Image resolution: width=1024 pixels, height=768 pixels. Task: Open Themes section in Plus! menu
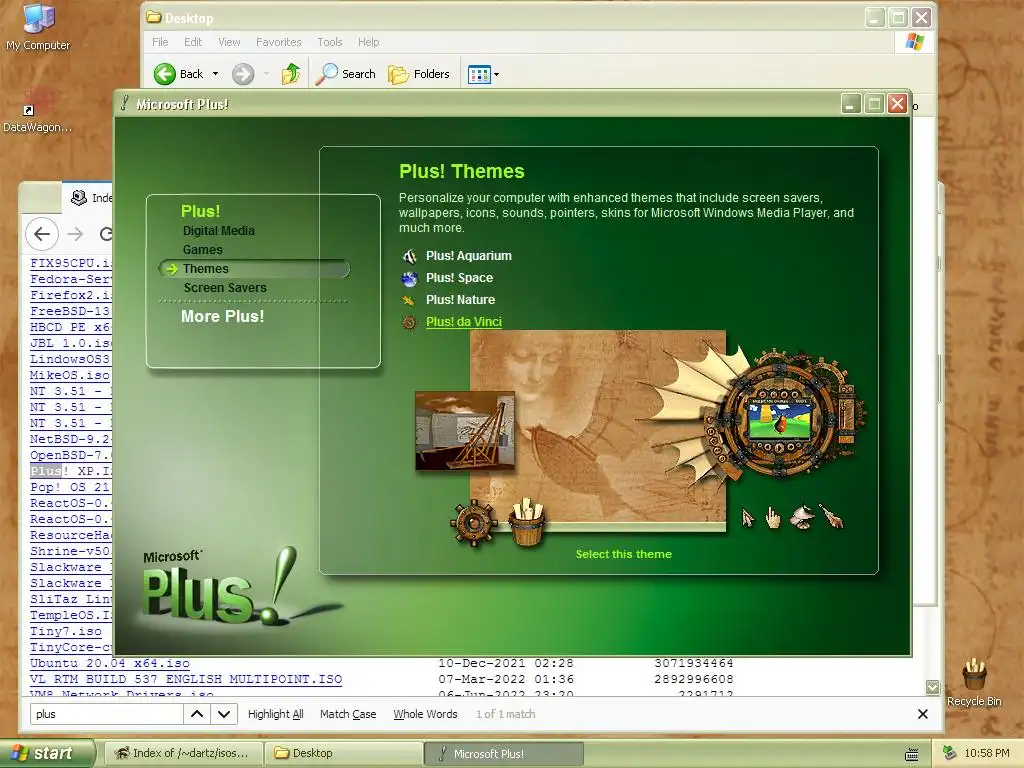(206, 269)
